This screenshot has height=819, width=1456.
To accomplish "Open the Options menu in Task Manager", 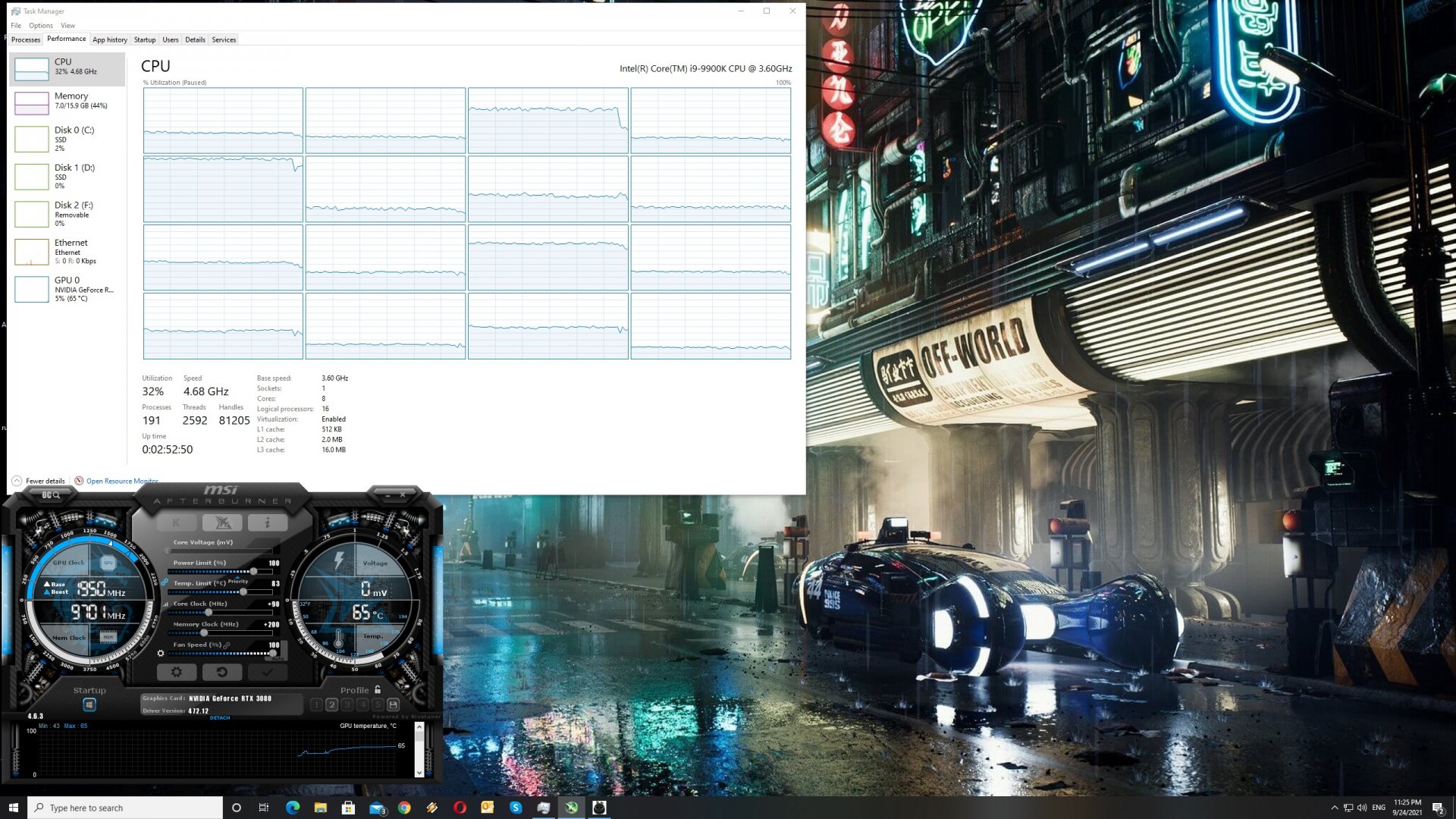I will click(x=41, y=25).
